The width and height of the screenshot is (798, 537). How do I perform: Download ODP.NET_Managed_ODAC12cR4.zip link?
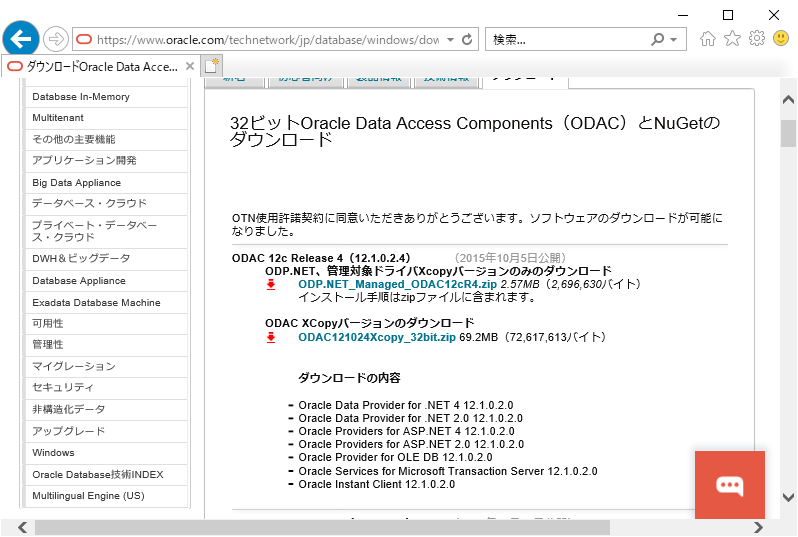397,284
